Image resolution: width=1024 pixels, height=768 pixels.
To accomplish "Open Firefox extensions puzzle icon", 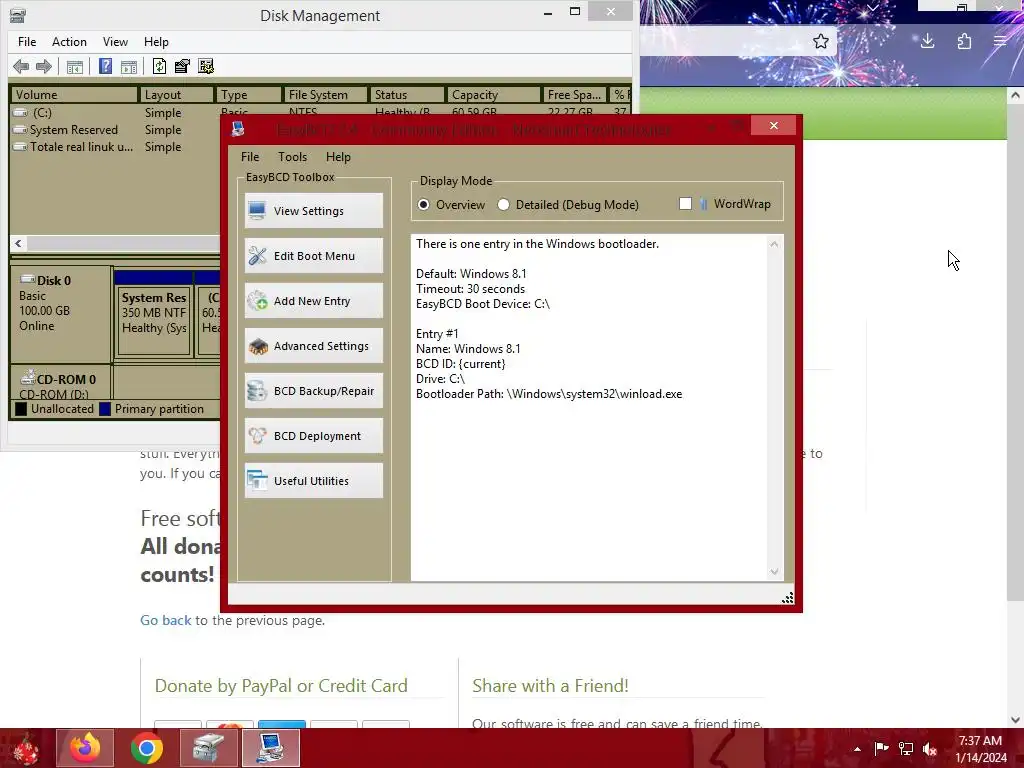I will coord(964,42).
